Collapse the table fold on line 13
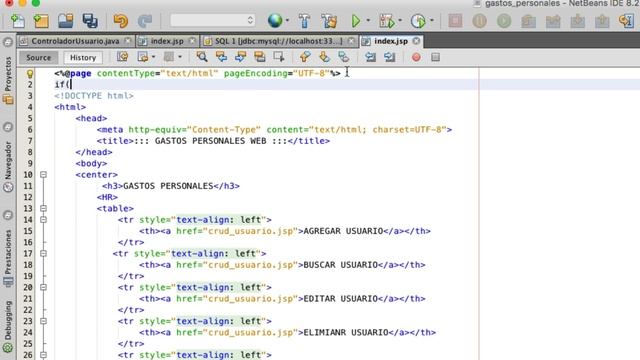 pyautogui.click(x=43, y=209)
